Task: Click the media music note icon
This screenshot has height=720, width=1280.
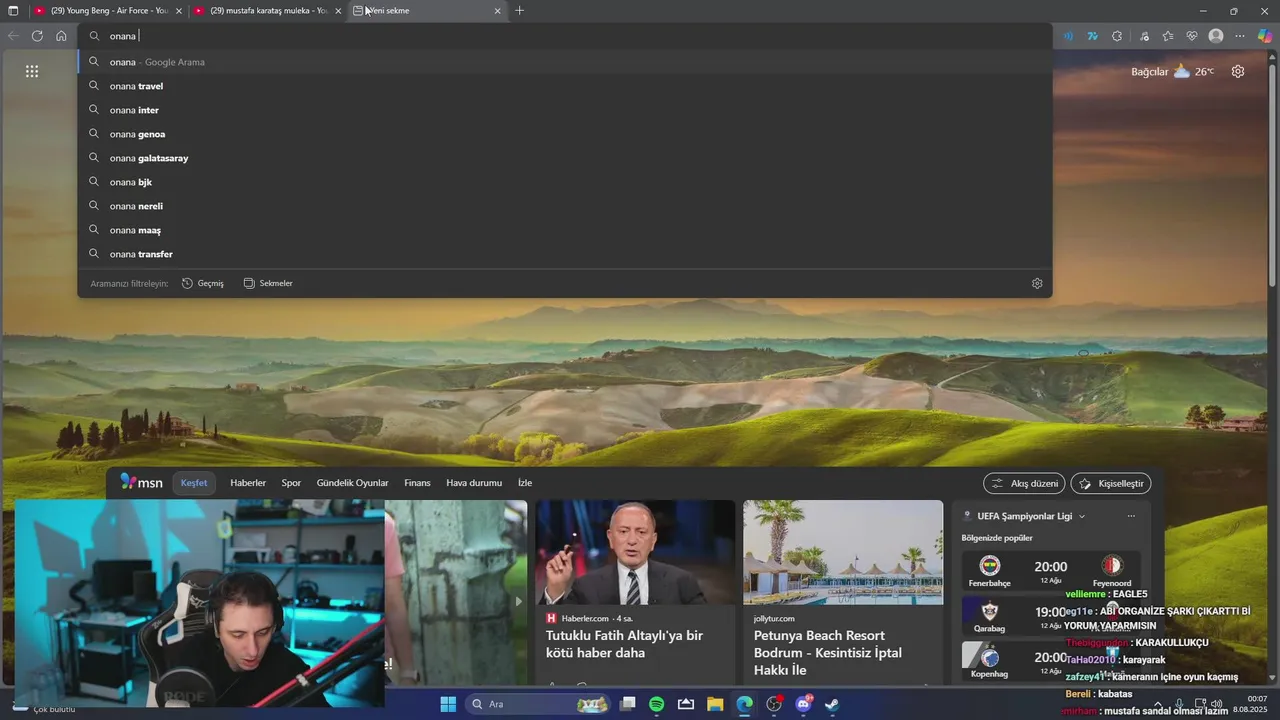Action: (x=1144, y=36)
